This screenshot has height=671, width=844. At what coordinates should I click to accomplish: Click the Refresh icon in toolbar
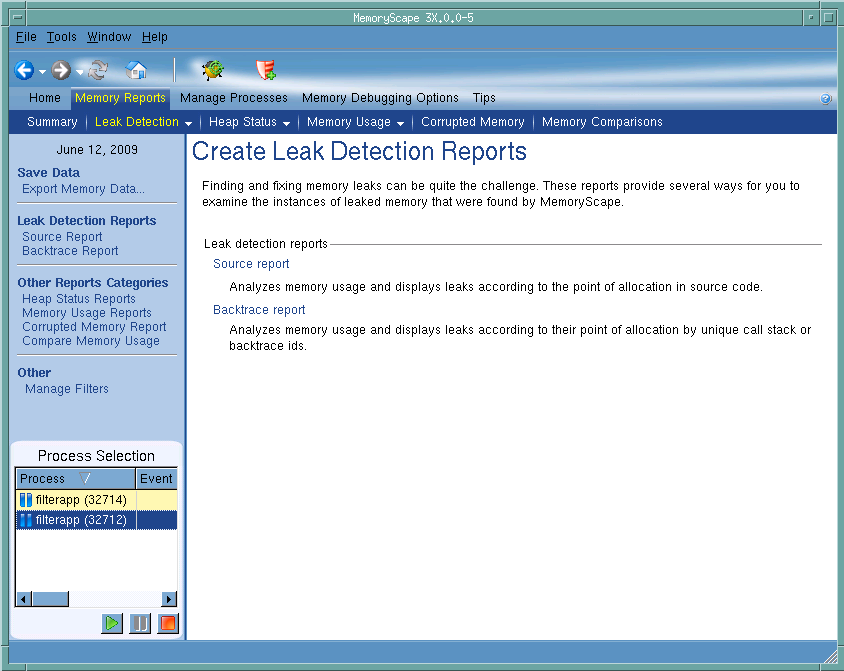[98, 70]
